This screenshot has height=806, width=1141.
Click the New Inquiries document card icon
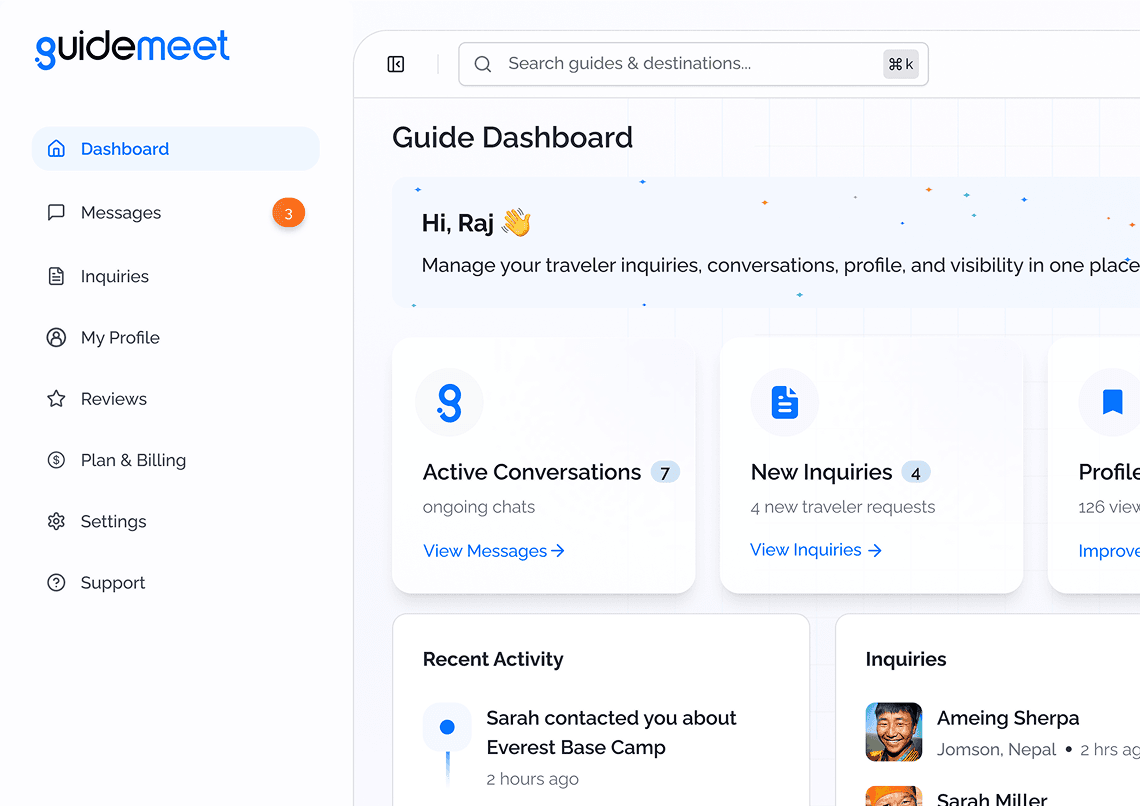point(784,402)
